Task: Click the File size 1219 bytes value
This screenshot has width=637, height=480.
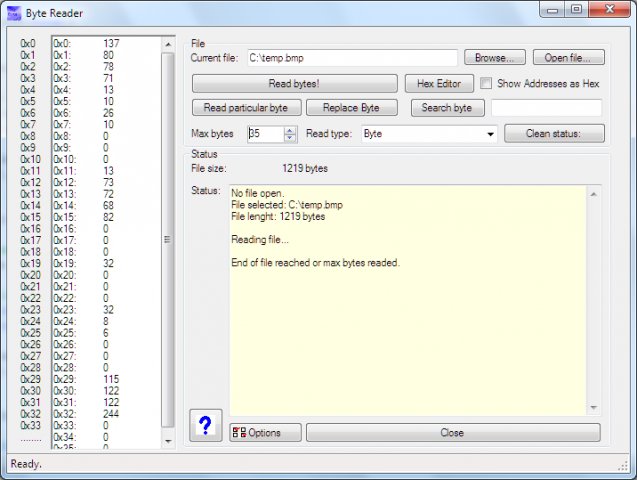Action: click(x=305, y=168)
